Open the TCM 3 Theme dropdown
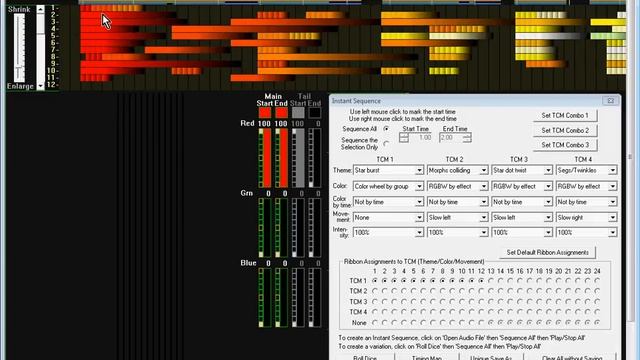 tap(522, 170)
